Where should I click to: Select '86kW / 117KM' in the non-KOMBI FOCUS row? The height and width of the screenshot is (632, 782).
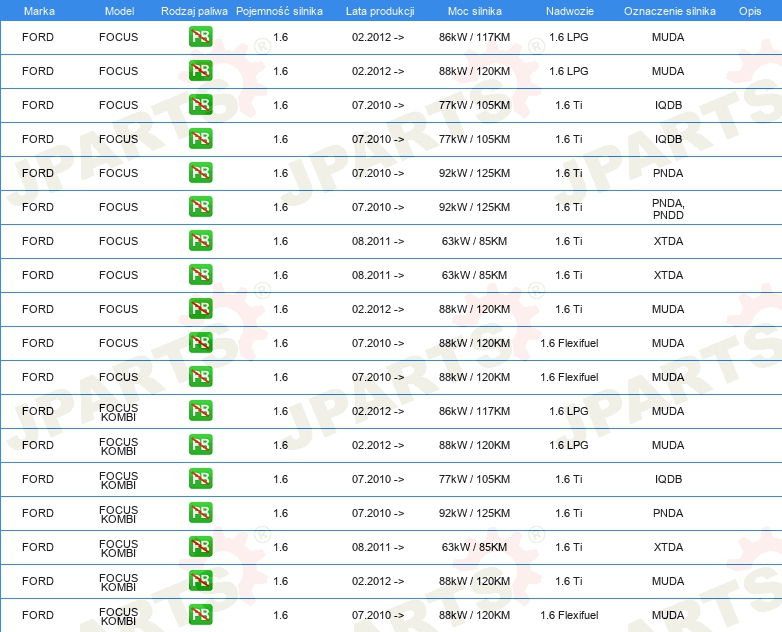tap(474, 37)
